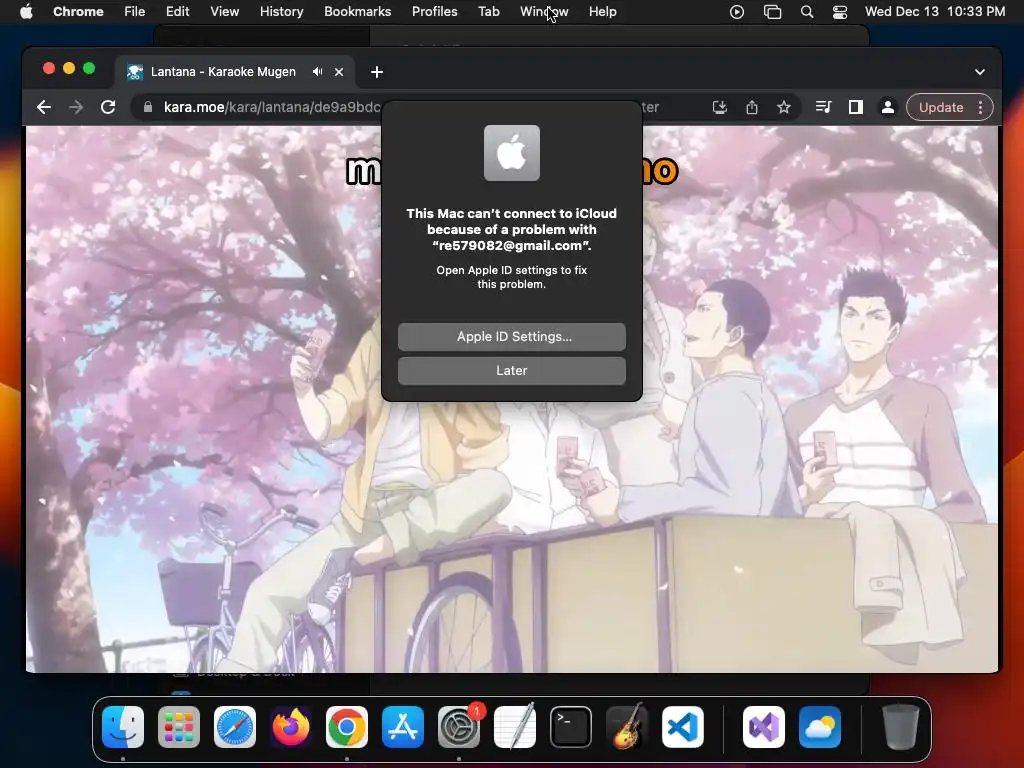
Task: Launch Safari from the Dock
Action: pyautogui.click(x=234, y=727)
